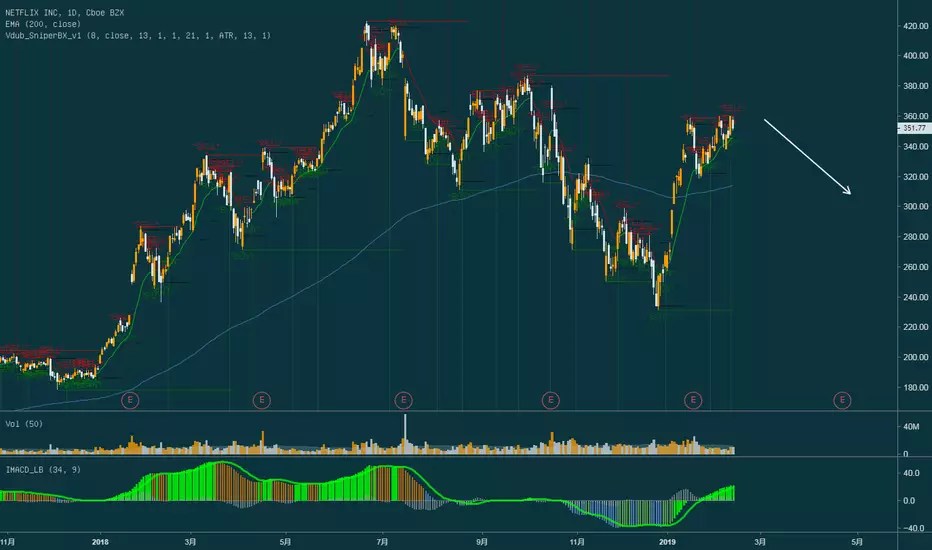Click the 7月 label on time axis
The height and width of the screenshot is (550, 932).
tap(382, 542)
